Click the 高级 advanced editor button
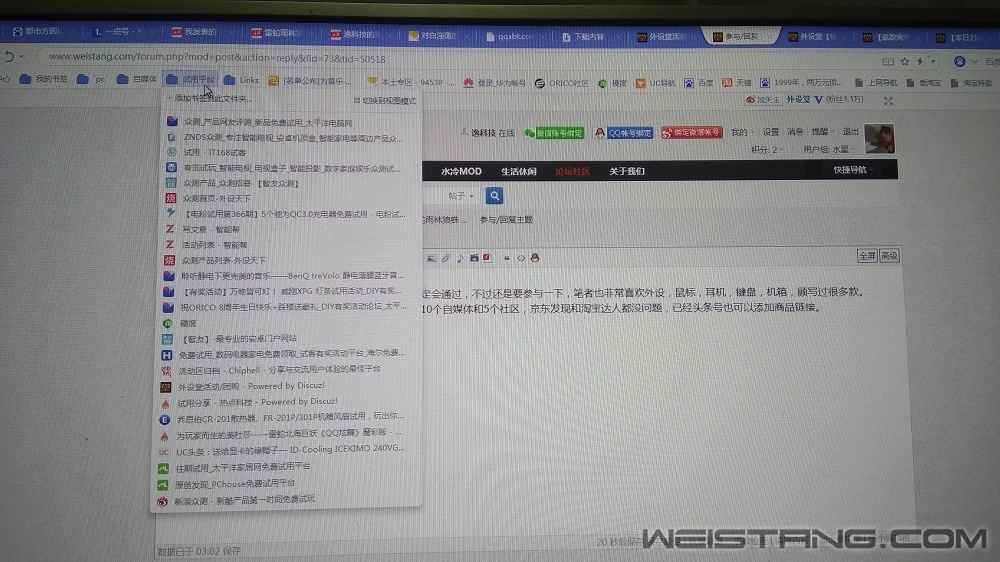Image resolution: width=1000 pixels, height=562 pixels. coord(889,256)
